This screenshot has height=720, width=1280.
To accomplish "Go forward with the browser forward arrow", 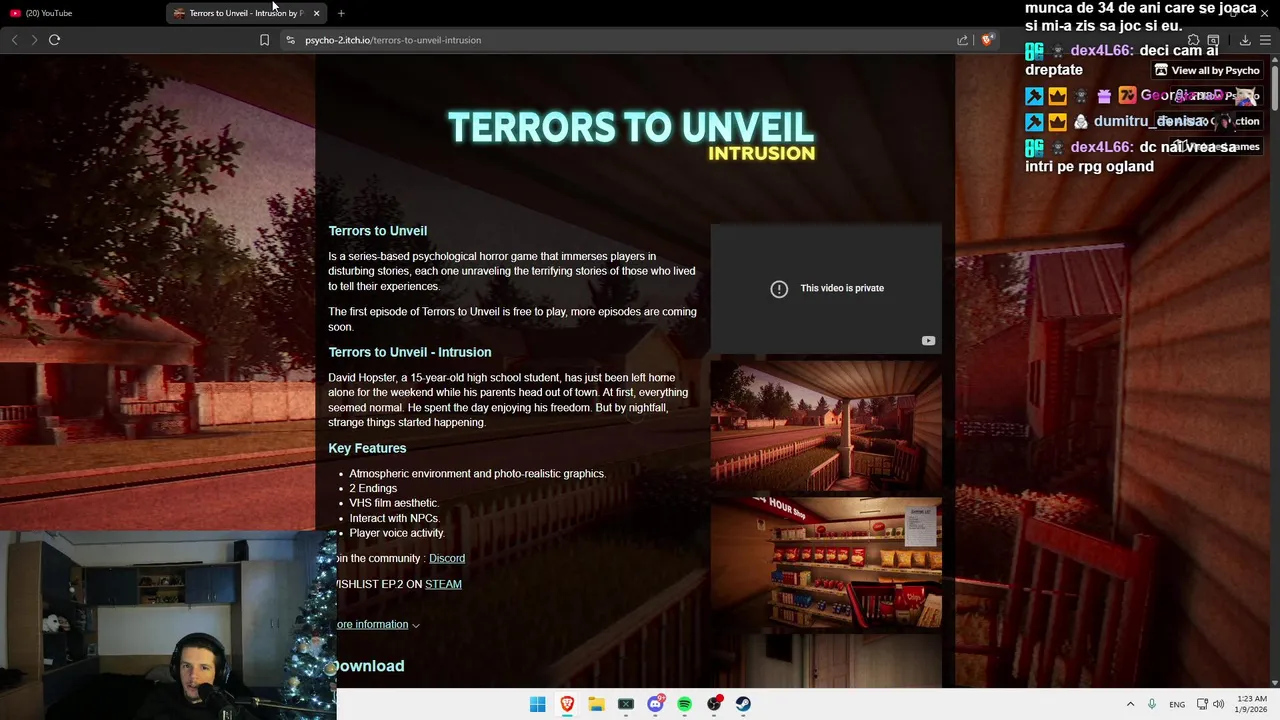I will [34, 40].
